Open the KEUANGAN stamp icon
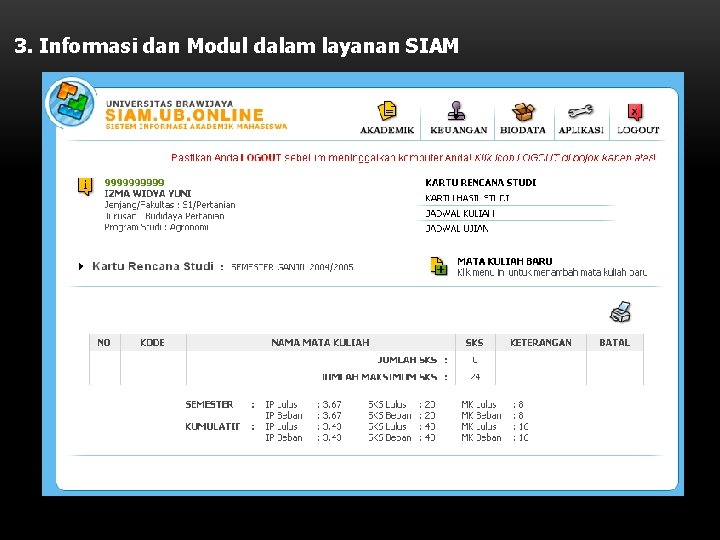 click(x=456, y=111)
